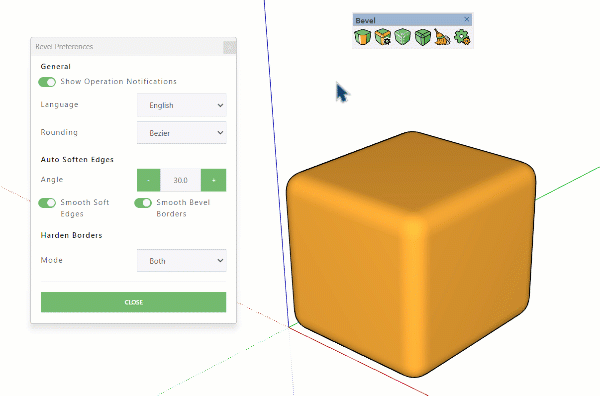Expand the Rounding dropdown set to Bezier
Image resolution: width=600 pixels, height=396 pixels.
182,133
